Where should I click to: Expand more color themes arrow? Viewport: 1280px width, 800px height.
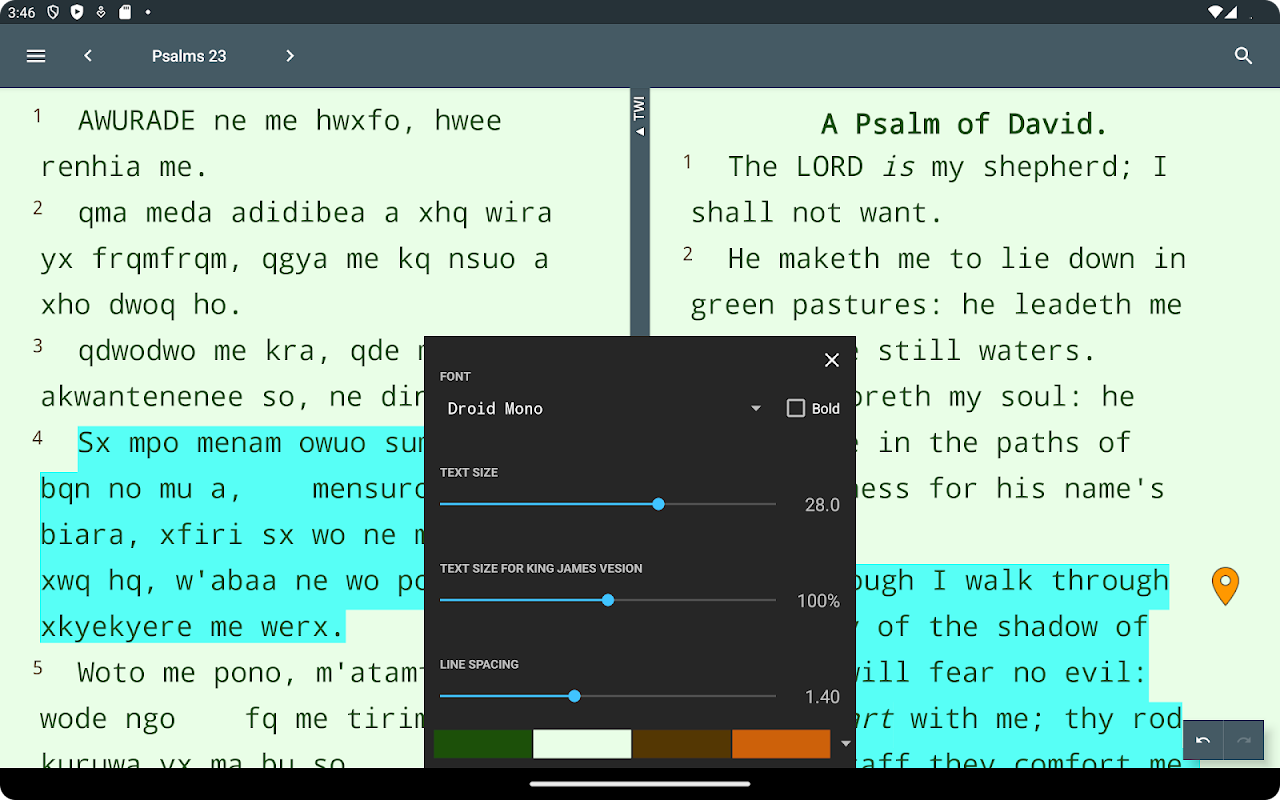point(846,744)
